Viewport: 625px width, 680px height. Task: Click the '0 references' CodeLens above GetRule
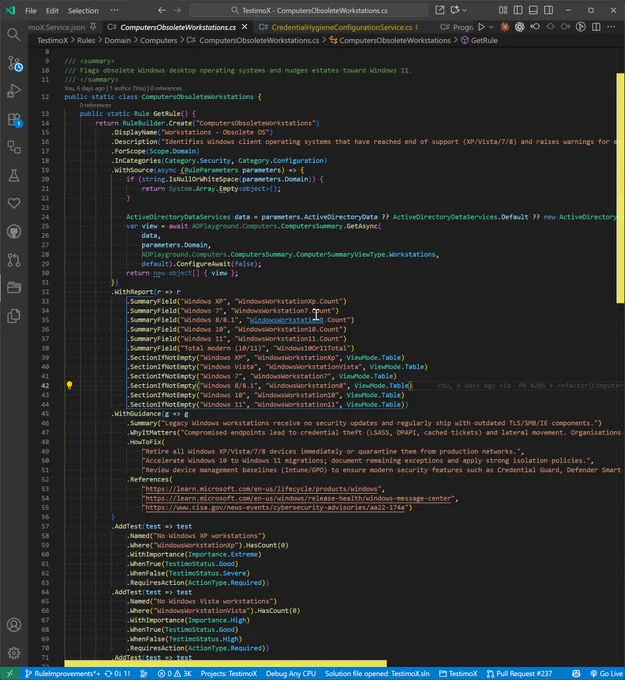95,105
